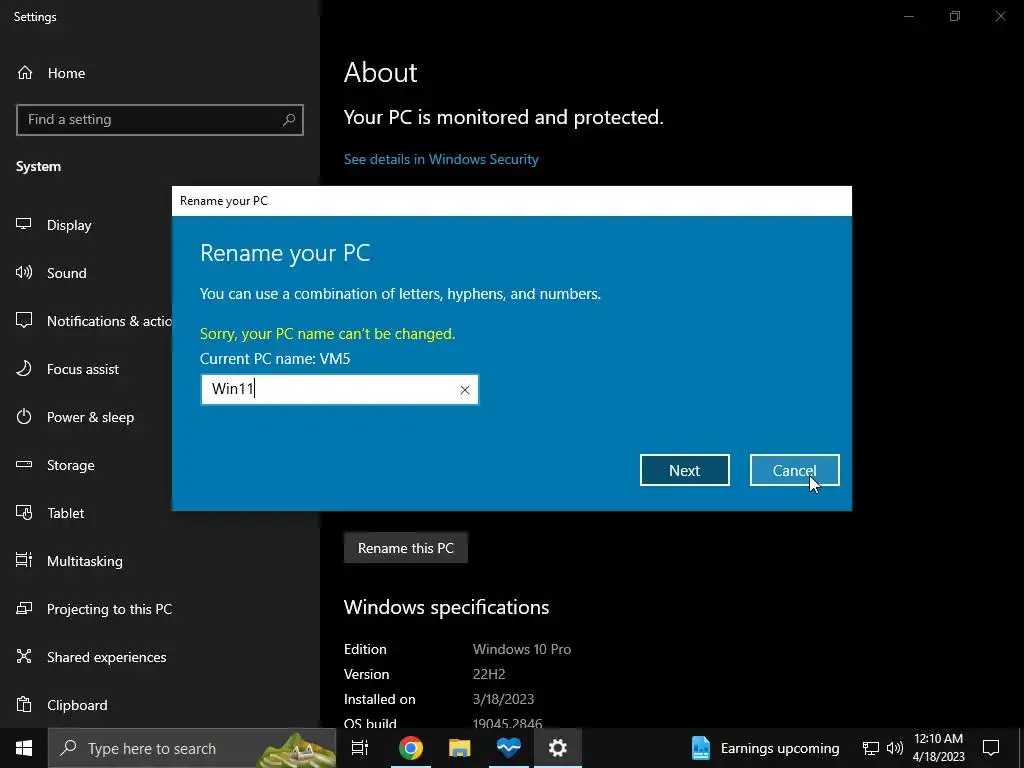Viewport: 1024px width, 768px height.
Task: Click the Rename this PC button
Action: click(406, 548)
